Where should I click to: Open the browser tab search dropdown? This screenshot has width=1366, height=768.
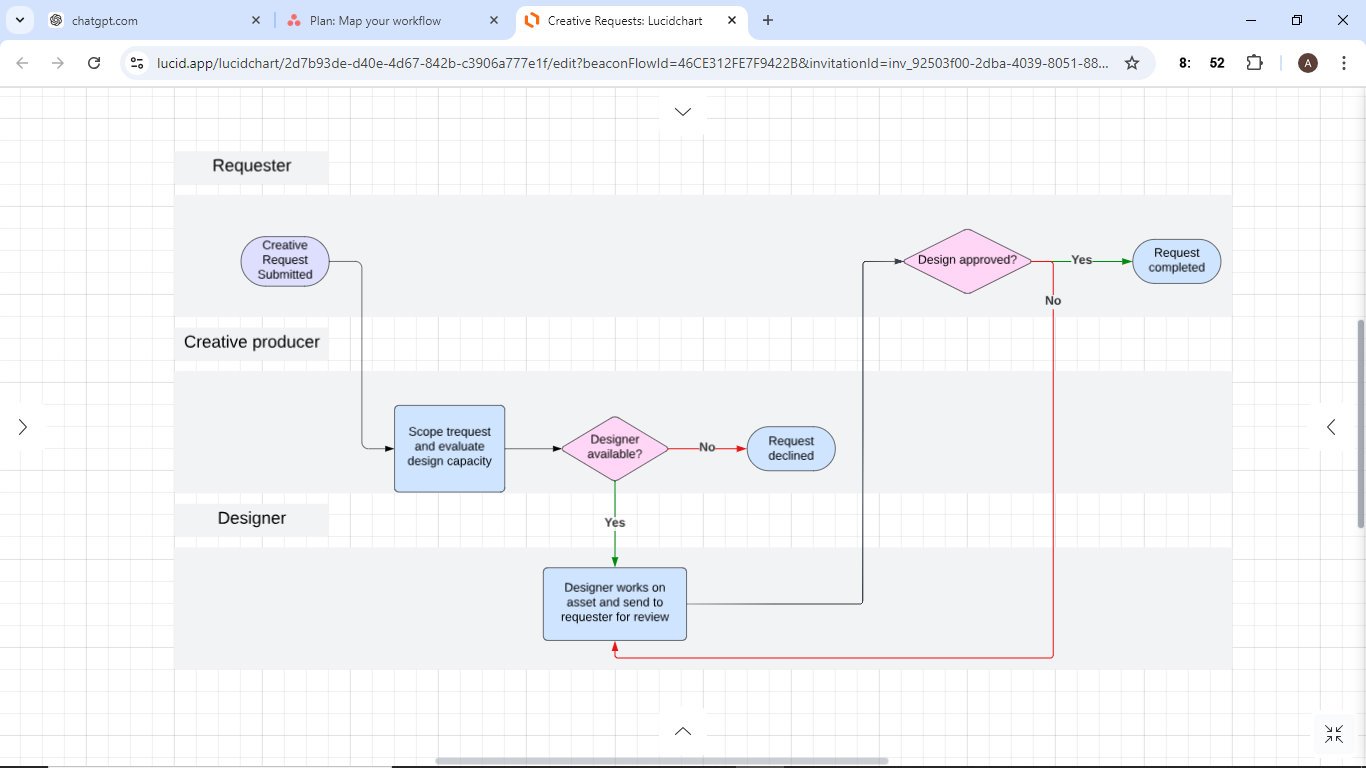pyautogui.click(x=19, y=20)
